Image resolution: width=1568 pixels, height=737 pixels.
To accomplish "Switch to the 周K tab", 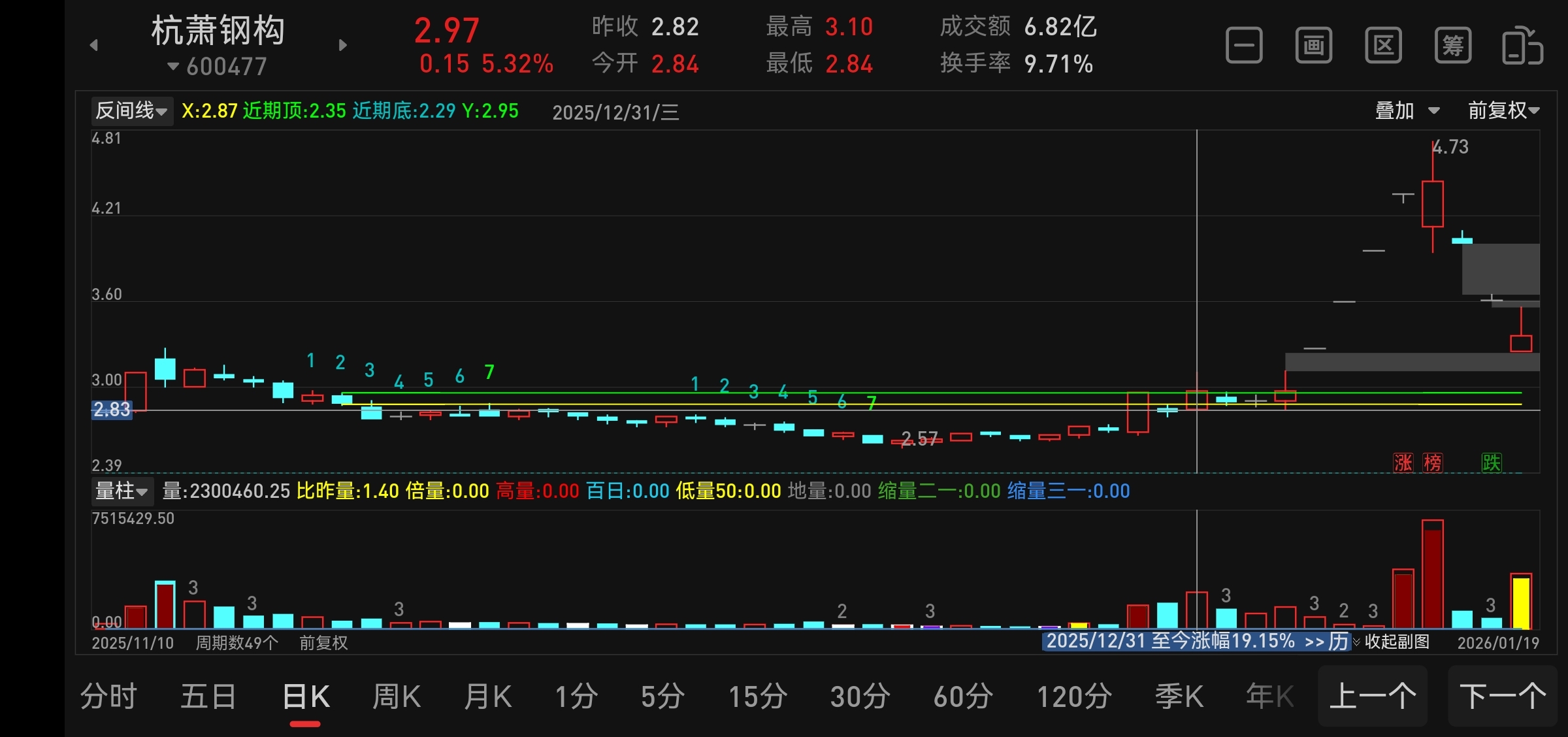I will pos(396,696).
